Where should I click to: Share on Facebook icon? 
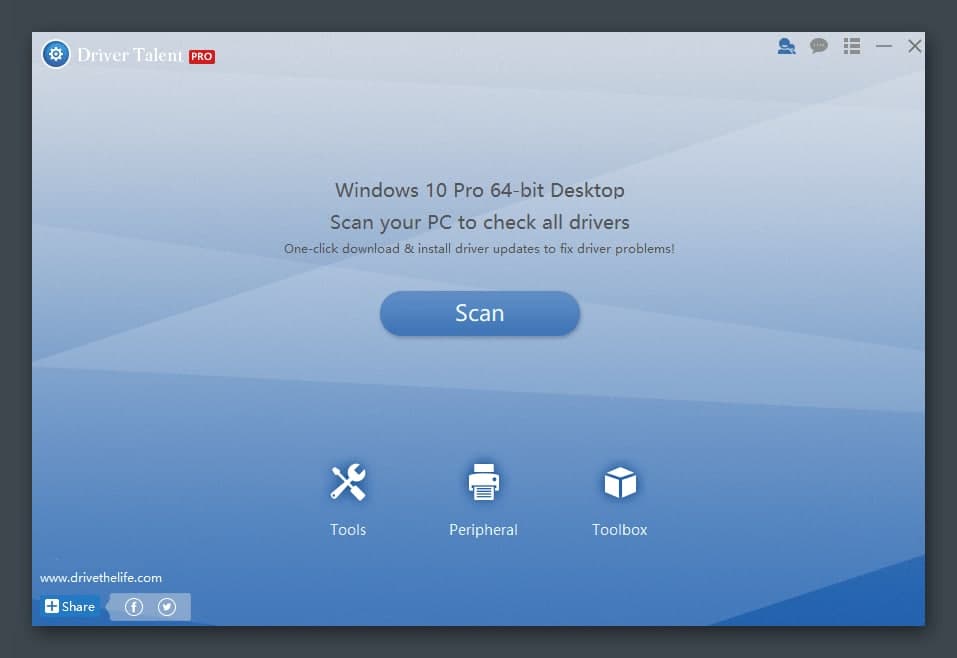(134, 607)
